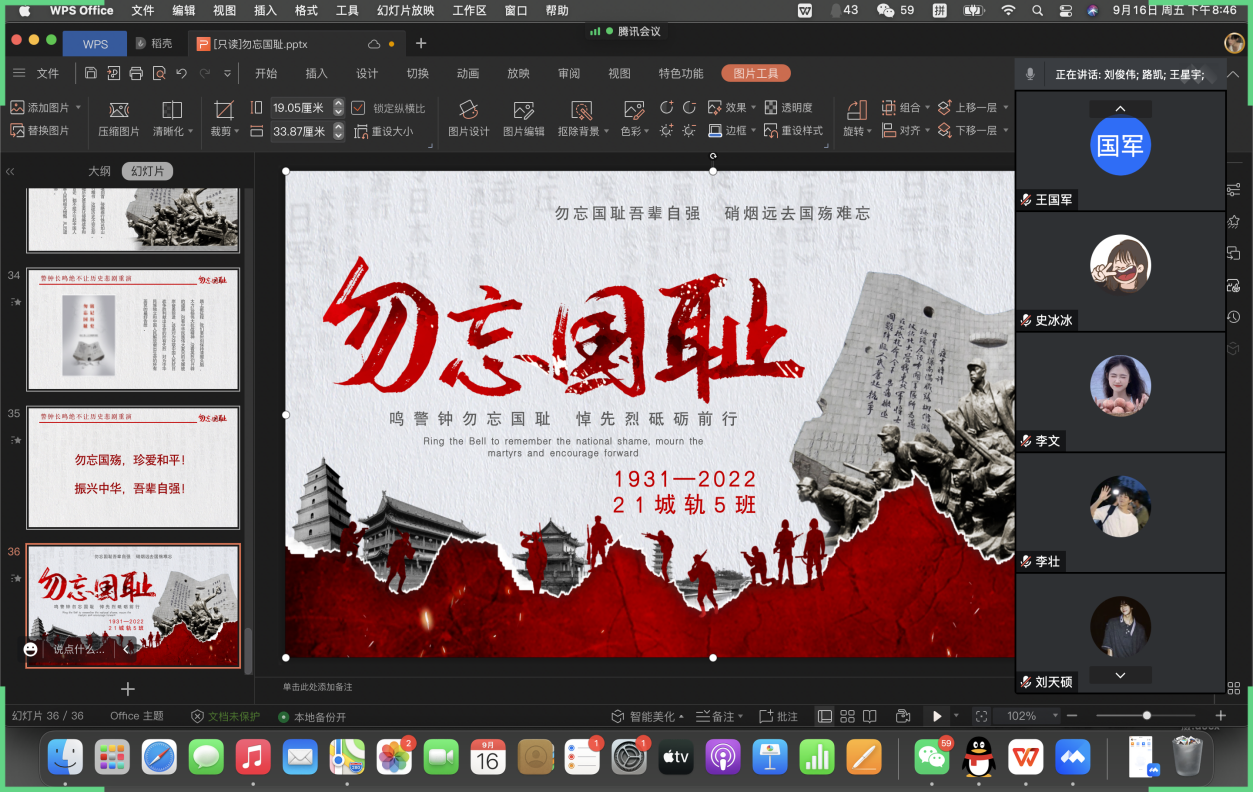This screenshot has height=792, width=1253.
Task: Click the save icon in quick toolbar
Action: (91, 73)
